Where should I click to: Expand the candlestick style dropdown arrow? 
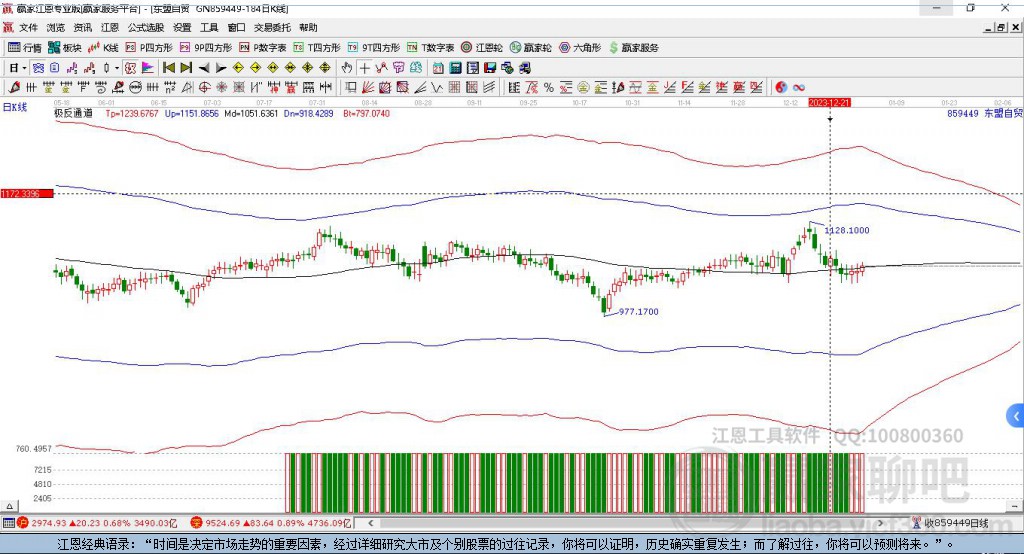coord(117,68)
